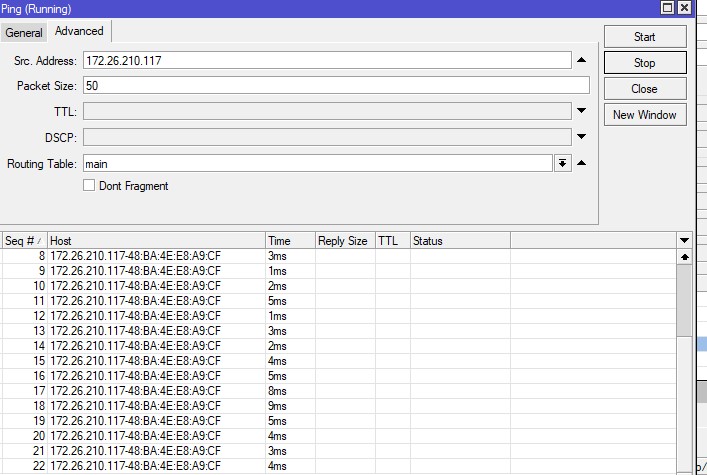707x475 pixels.
Task: Select the ping row with Seq 14
Action: click(x=338, y=346)
